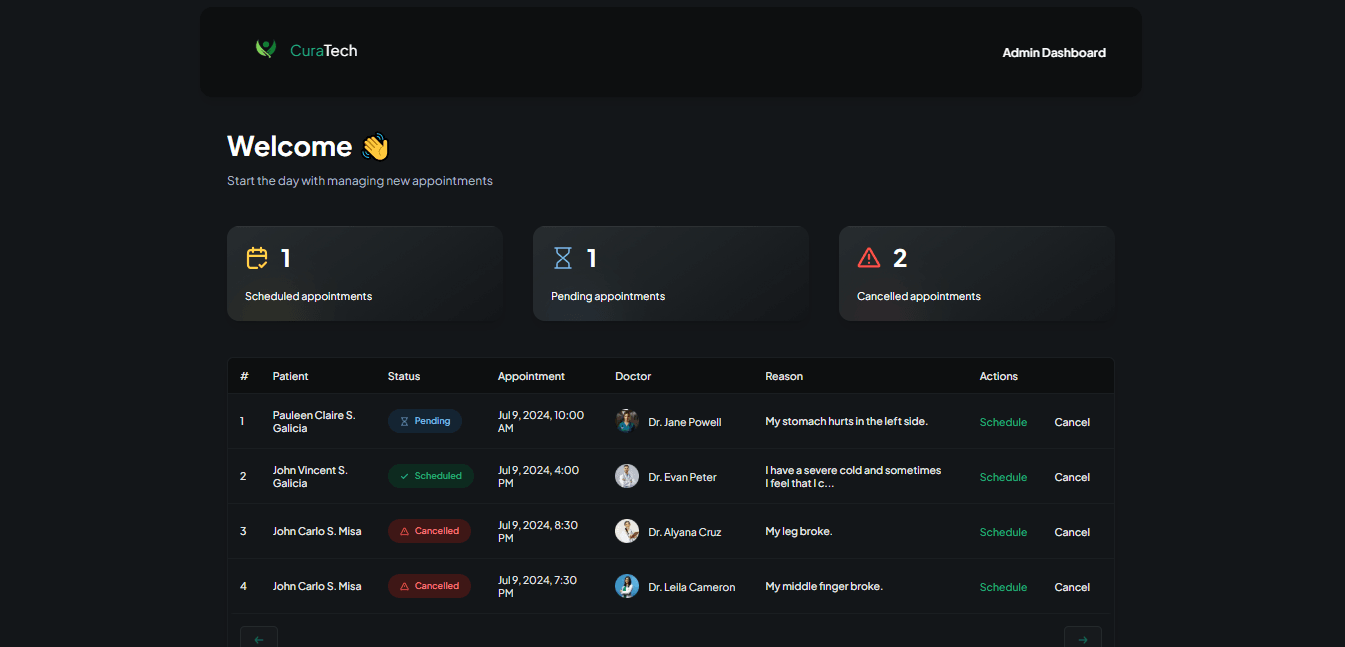Open the Admin Dashboard link
Image resolution: width=1345 pixels, height=647 pixels.
point(1054,53)
